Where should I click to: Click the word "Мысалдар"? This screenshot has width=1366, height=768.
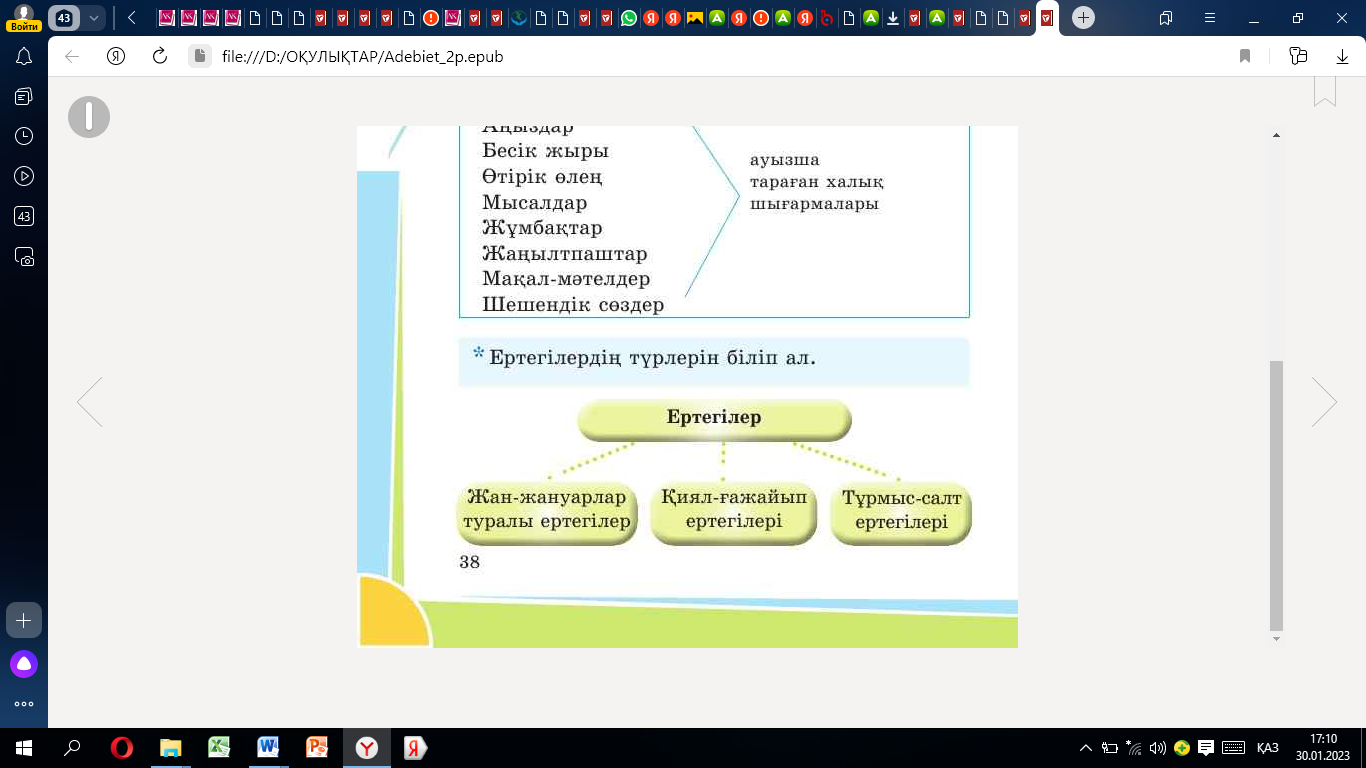point(535,203)
